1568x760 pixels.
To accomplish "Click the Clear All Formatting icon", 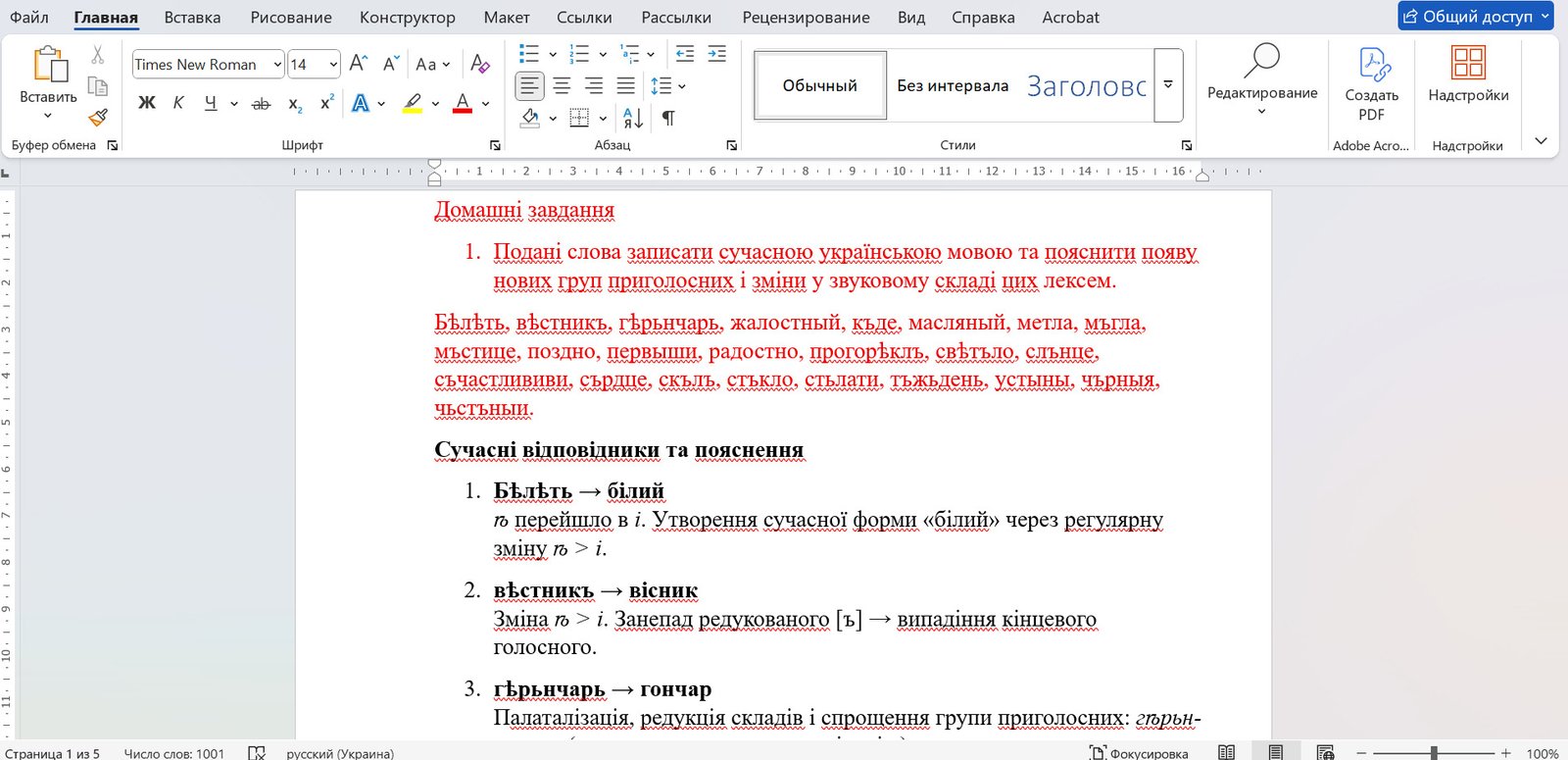I will tap(479, 64).
